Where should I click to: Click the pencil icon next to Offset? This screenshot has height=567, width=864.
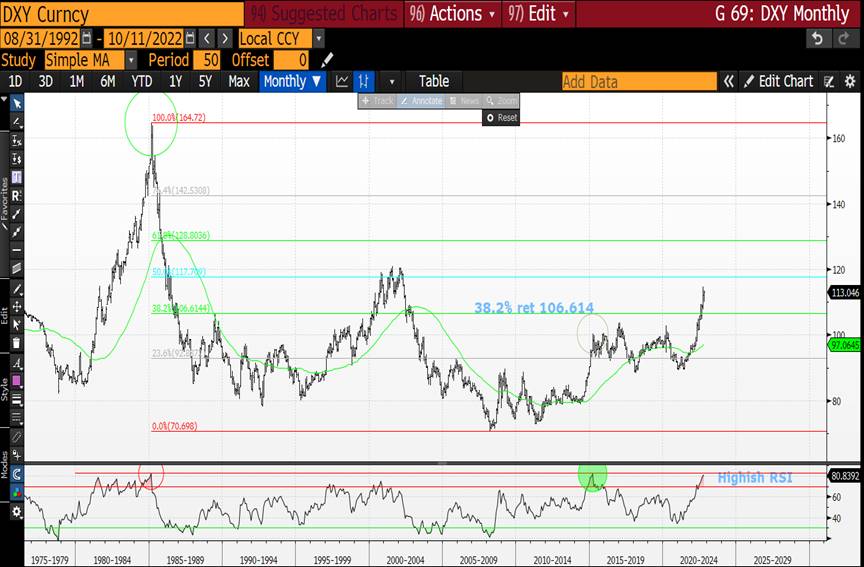pyautogui.click(x=327, y=60)
